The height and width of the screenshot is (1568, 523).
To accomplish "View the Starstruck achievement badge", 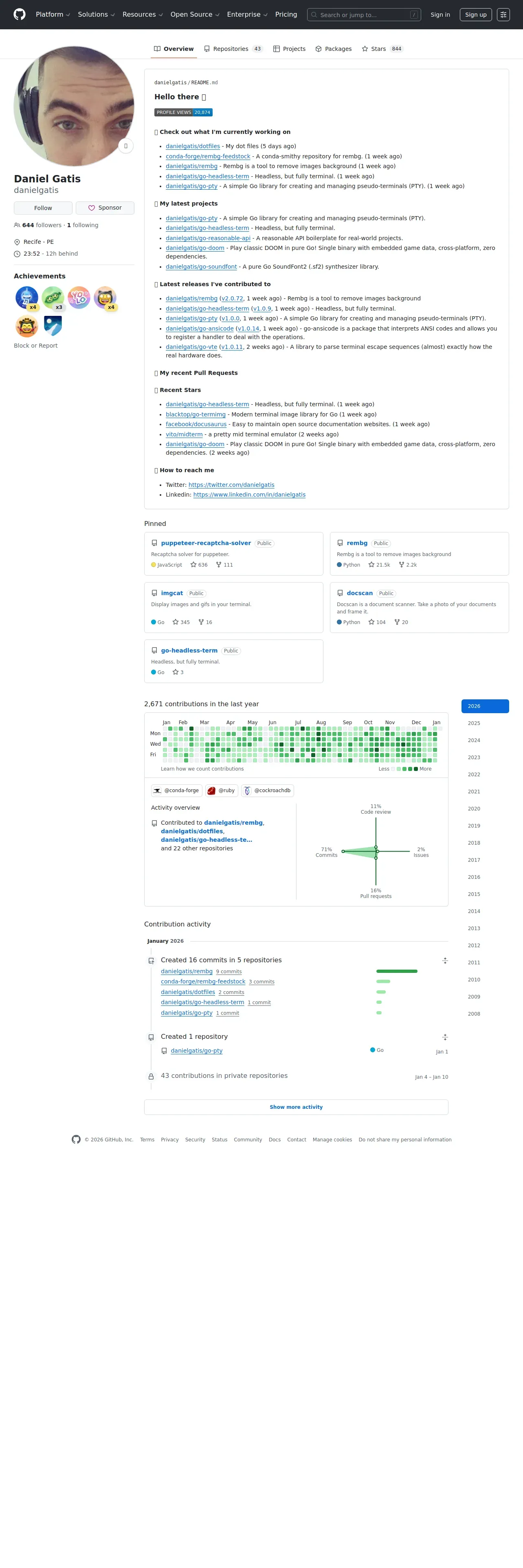I will click(105, 298).
